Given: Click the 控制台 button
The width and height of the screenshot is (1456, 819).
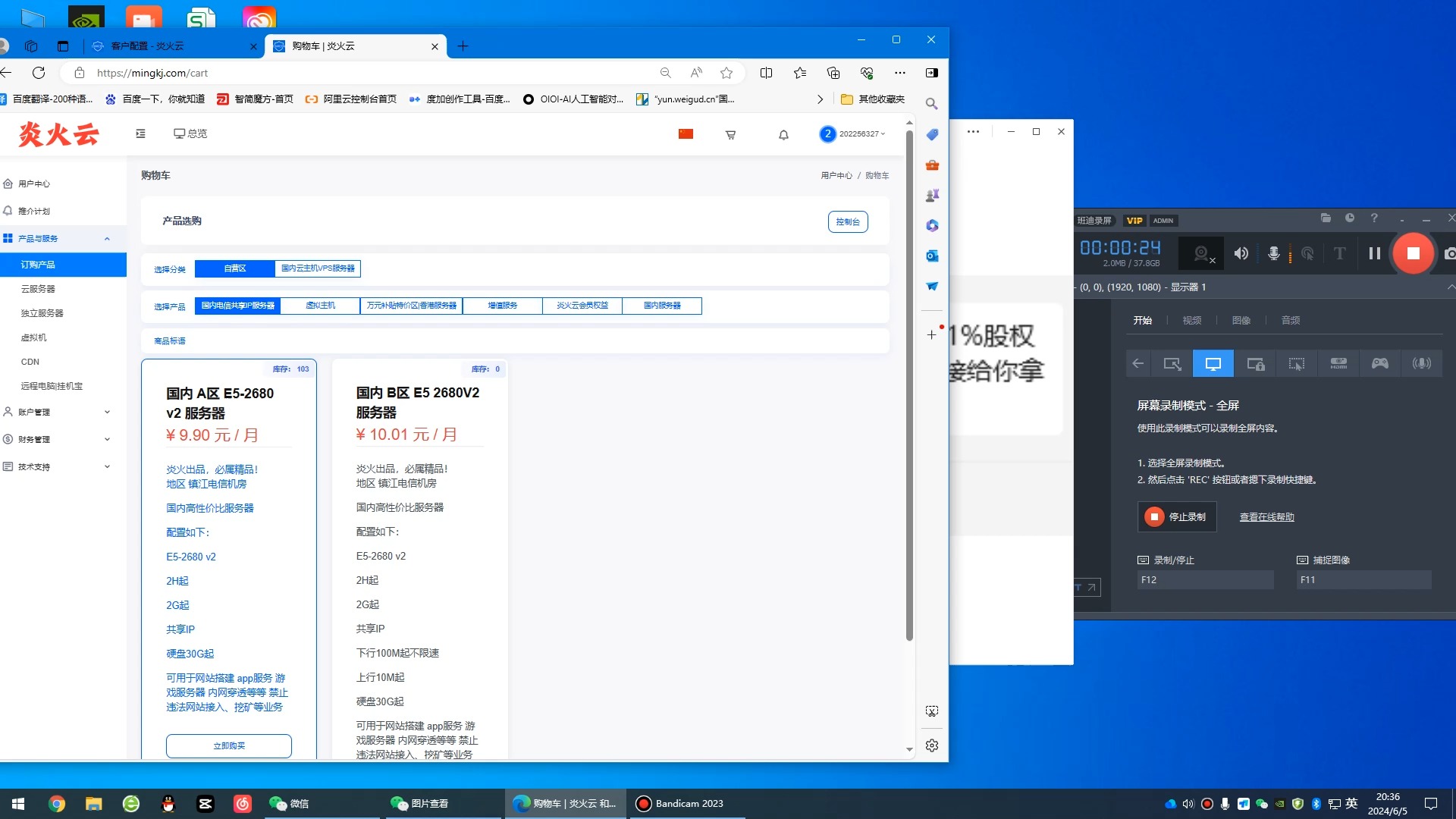Looking at the screenshot, I should pos(848,222).
